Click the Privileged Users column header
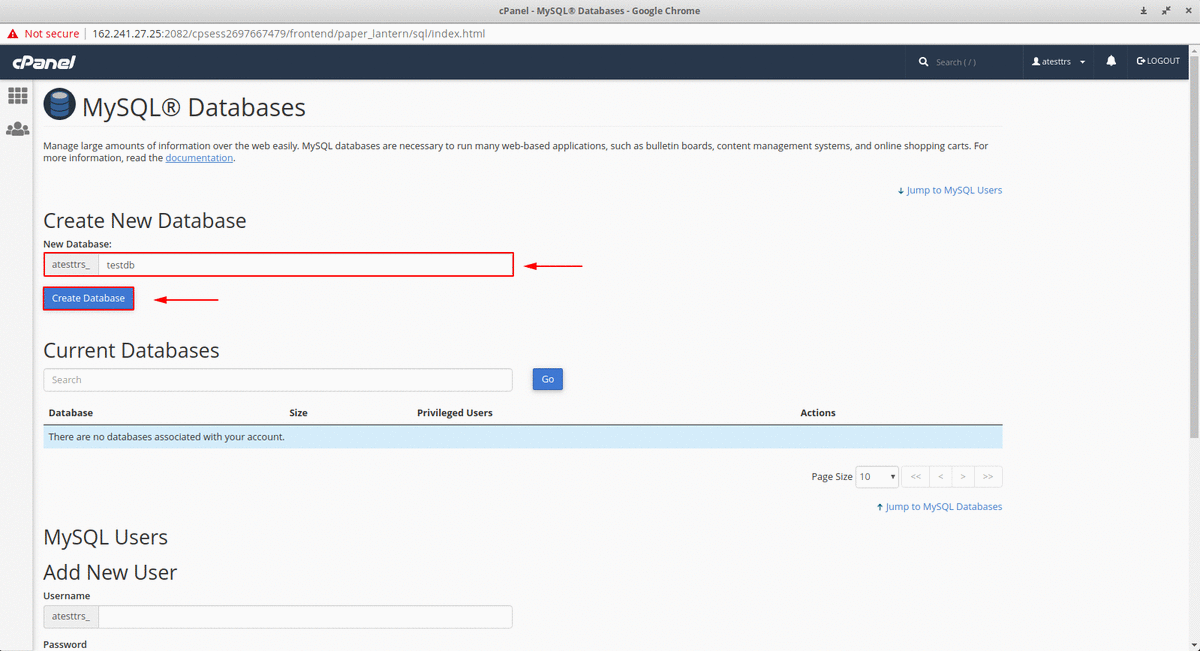 click(x=455, y=413)
